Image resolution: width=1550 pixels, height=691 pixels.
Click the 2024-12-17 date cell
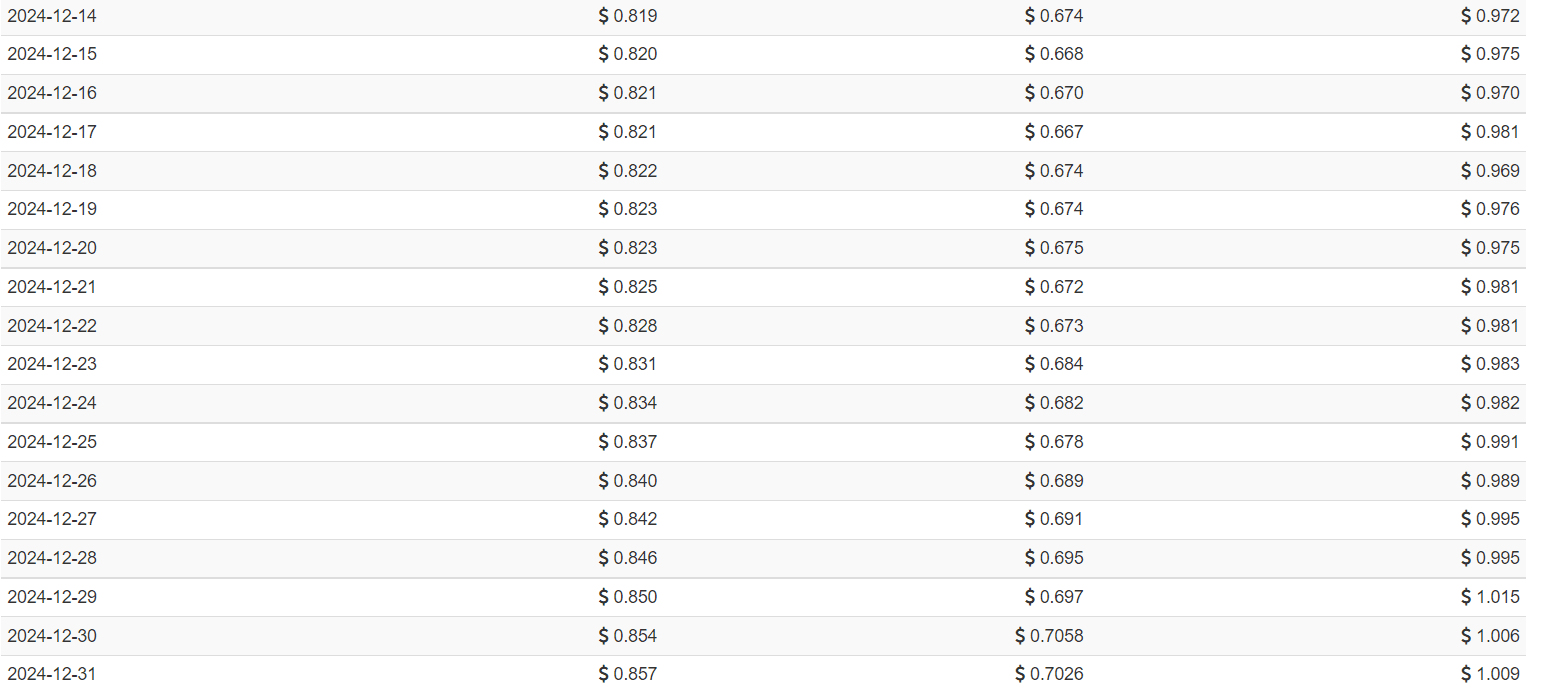tap(52, 132)
